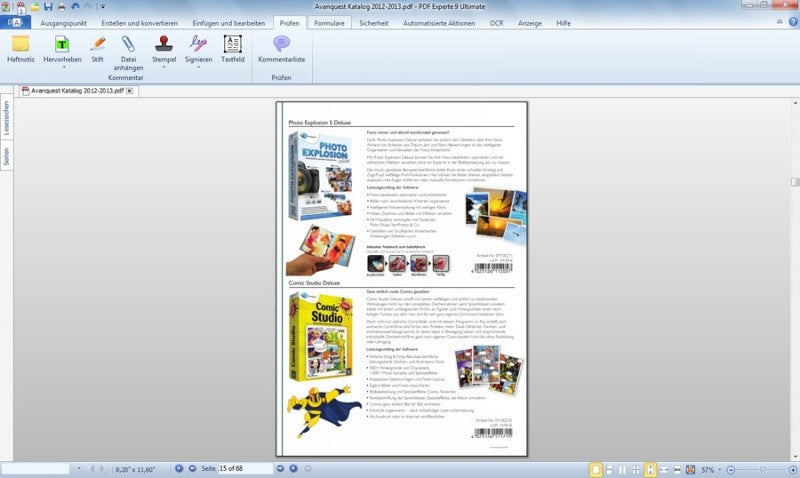Click the ruler width icon in status bar
Screen dimensions: 800x478
[677, 469]
